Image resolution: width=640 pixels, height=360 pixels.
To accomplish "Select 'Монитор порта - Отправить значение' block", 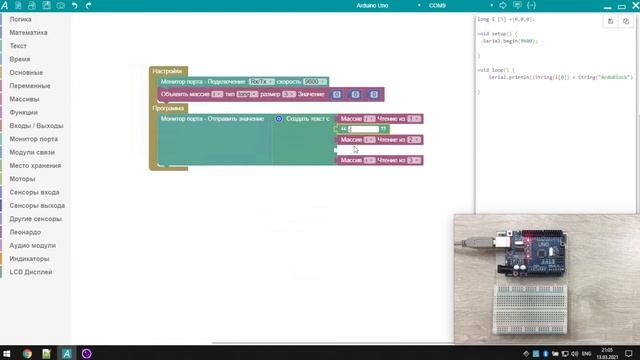I will 212,119.
